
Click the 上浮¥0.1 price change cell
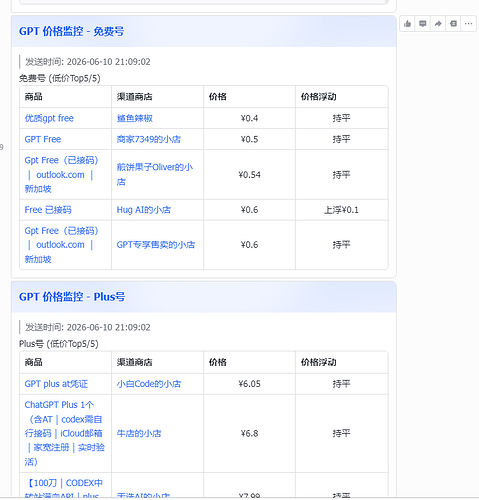(x=341, y=210)
